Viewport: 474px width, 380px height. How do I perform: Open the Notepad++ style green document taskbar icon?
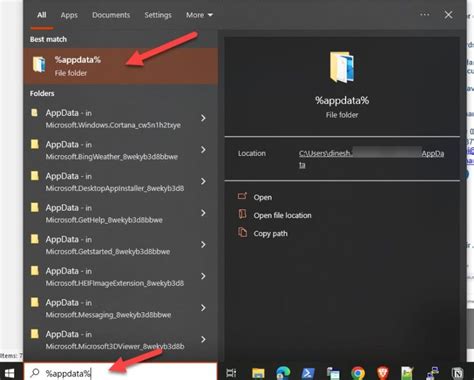pos(407,373)
